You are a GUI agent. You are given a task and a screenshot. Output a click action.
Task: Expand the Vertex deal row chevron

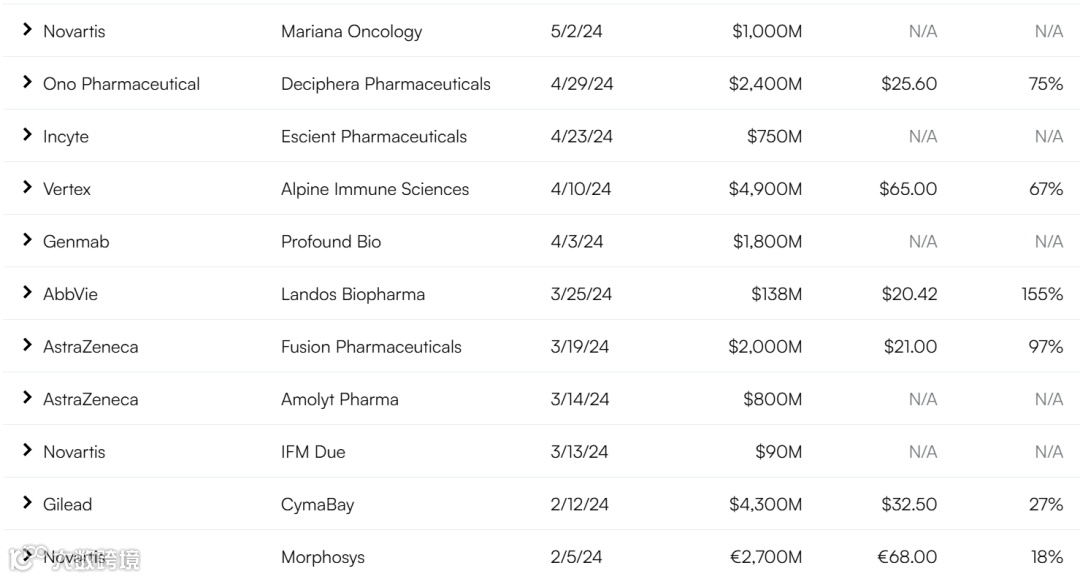click(x=27, y=188)
